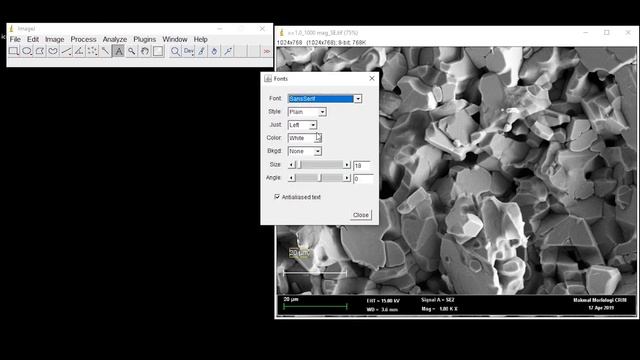Click the Angle value input field
This screenshot has width=640, height=360.
tap(363, 179)
